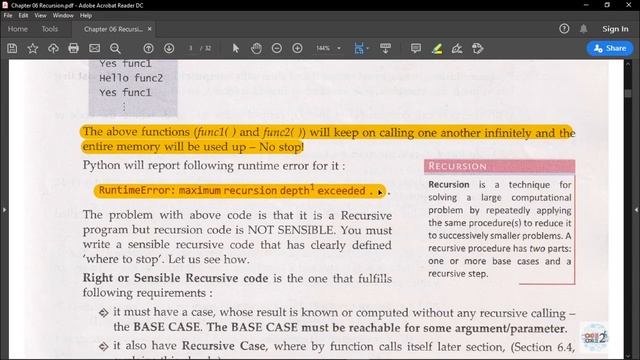Close the Chapter 06 Recursion tab
This screenshot has height=360, width=640.
pos(149,29)
